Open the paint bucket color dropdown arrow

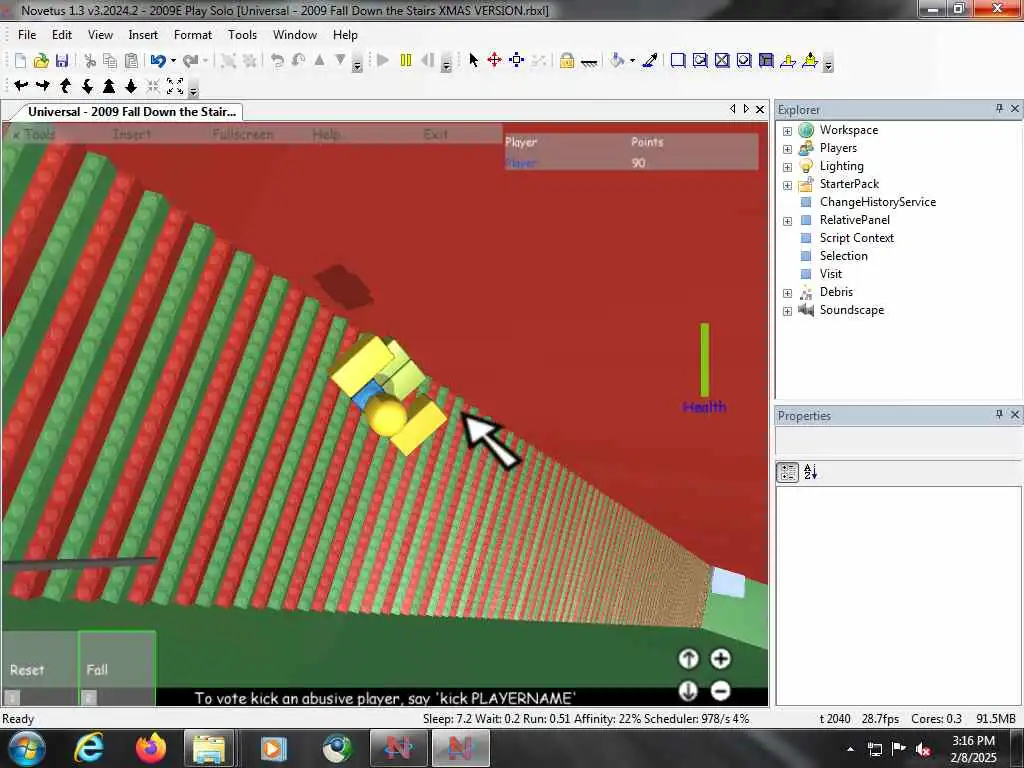point(632,61)
